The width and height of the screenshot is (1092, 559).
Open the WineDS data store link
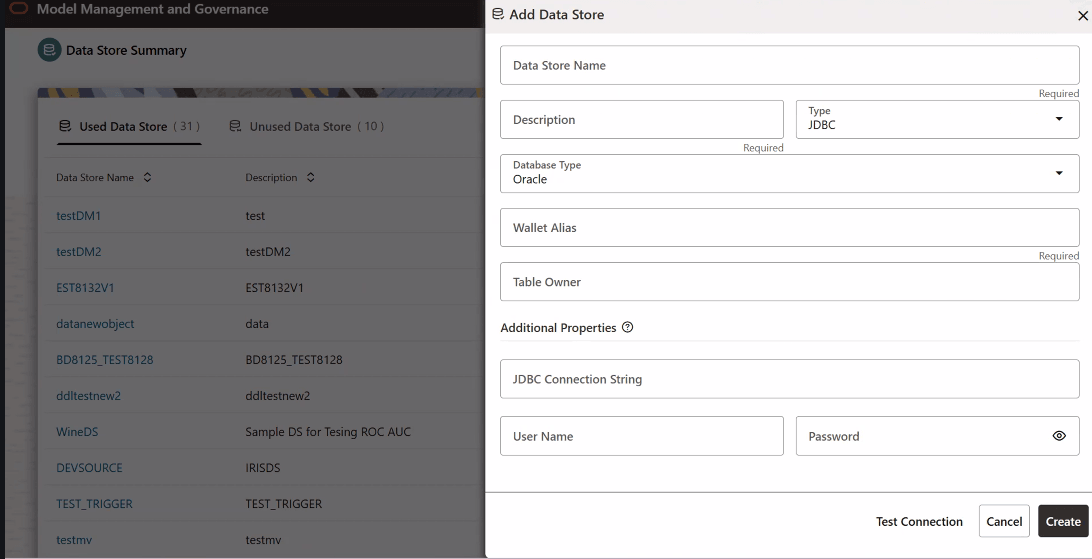point(77,432)
